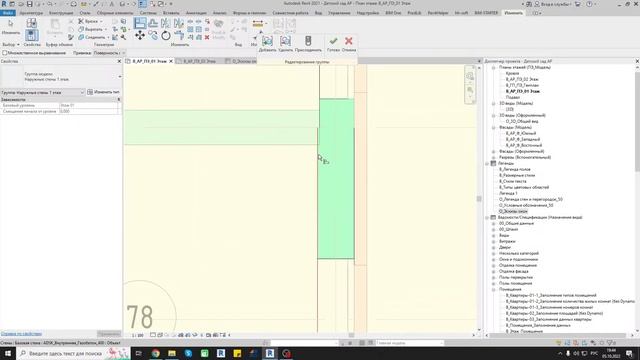Close the Properties palette
640x360 pixels.
pos(119,61)
